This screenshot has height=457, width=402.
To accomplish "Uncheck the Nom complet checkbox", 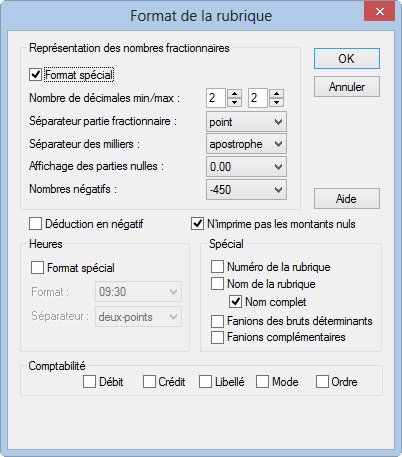I will pos(235,302).
